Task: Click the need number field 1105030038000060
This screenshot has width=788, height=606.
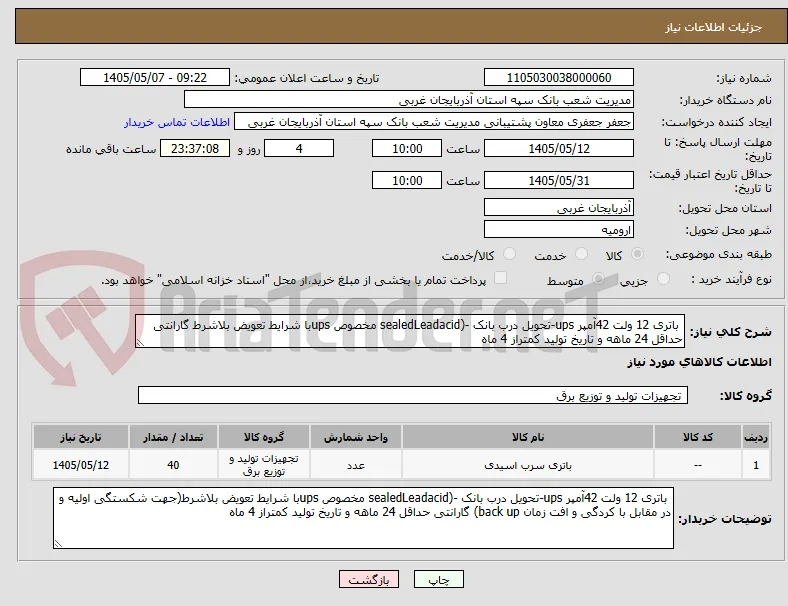Action: (558, 77)
